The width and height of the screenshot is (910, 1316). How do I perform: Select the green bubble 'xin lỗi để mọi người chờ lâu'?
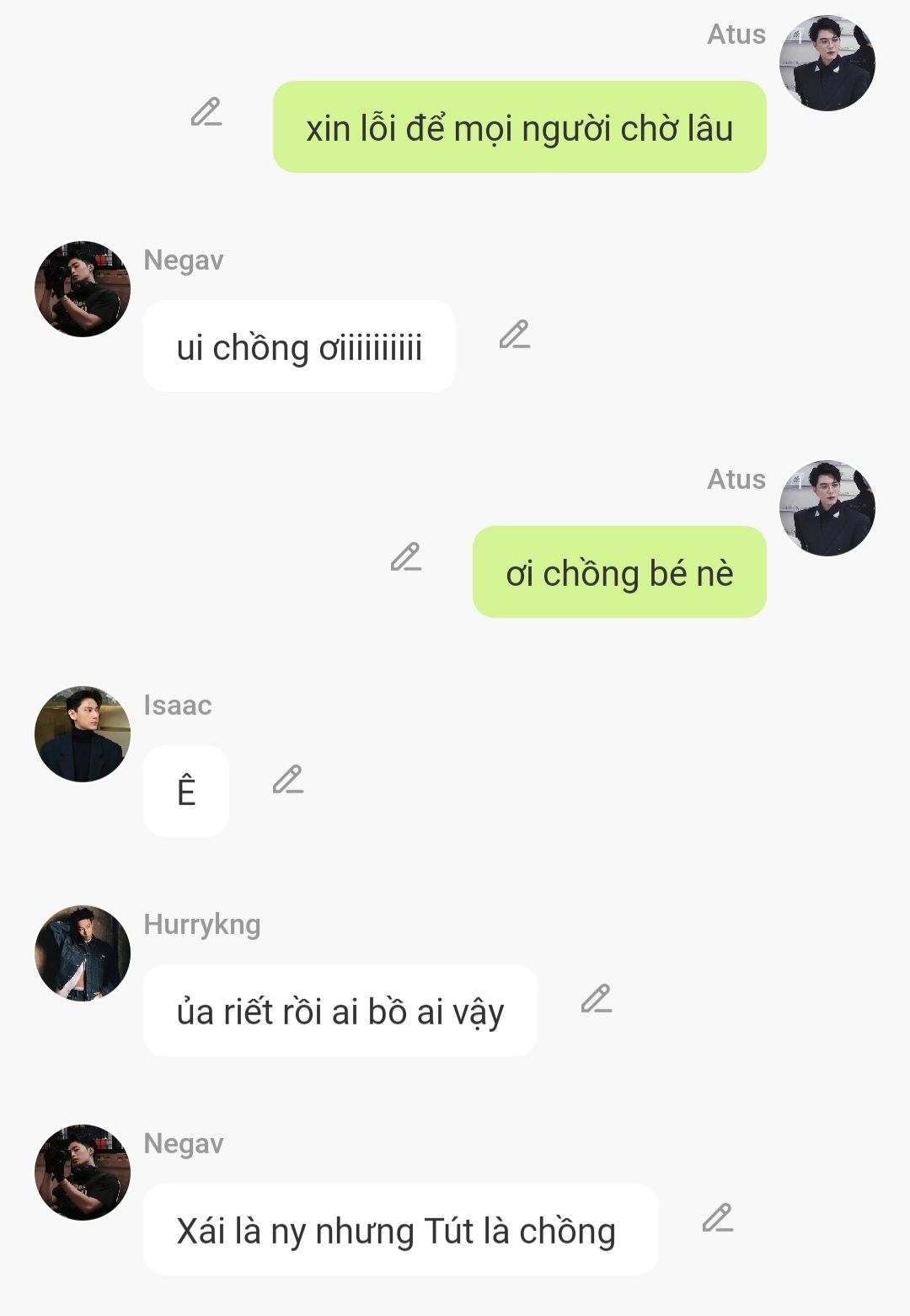pos(520,127)
